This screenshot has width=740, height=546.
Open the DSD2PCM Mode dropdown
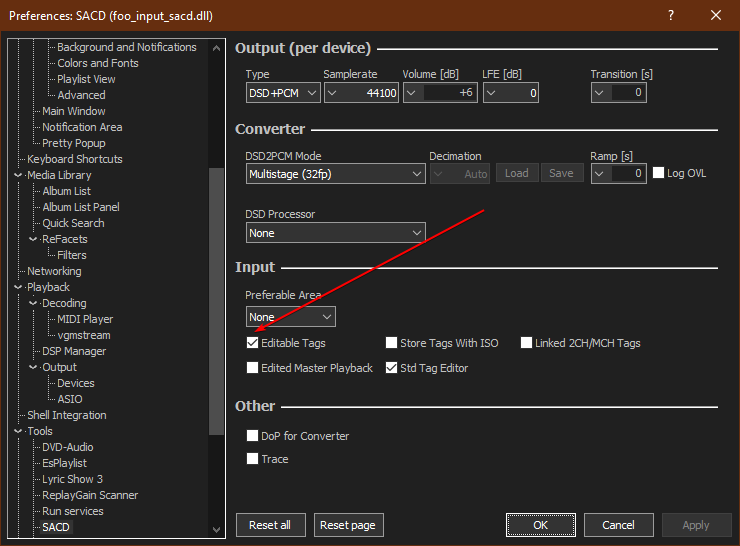(x=335, y=173)
